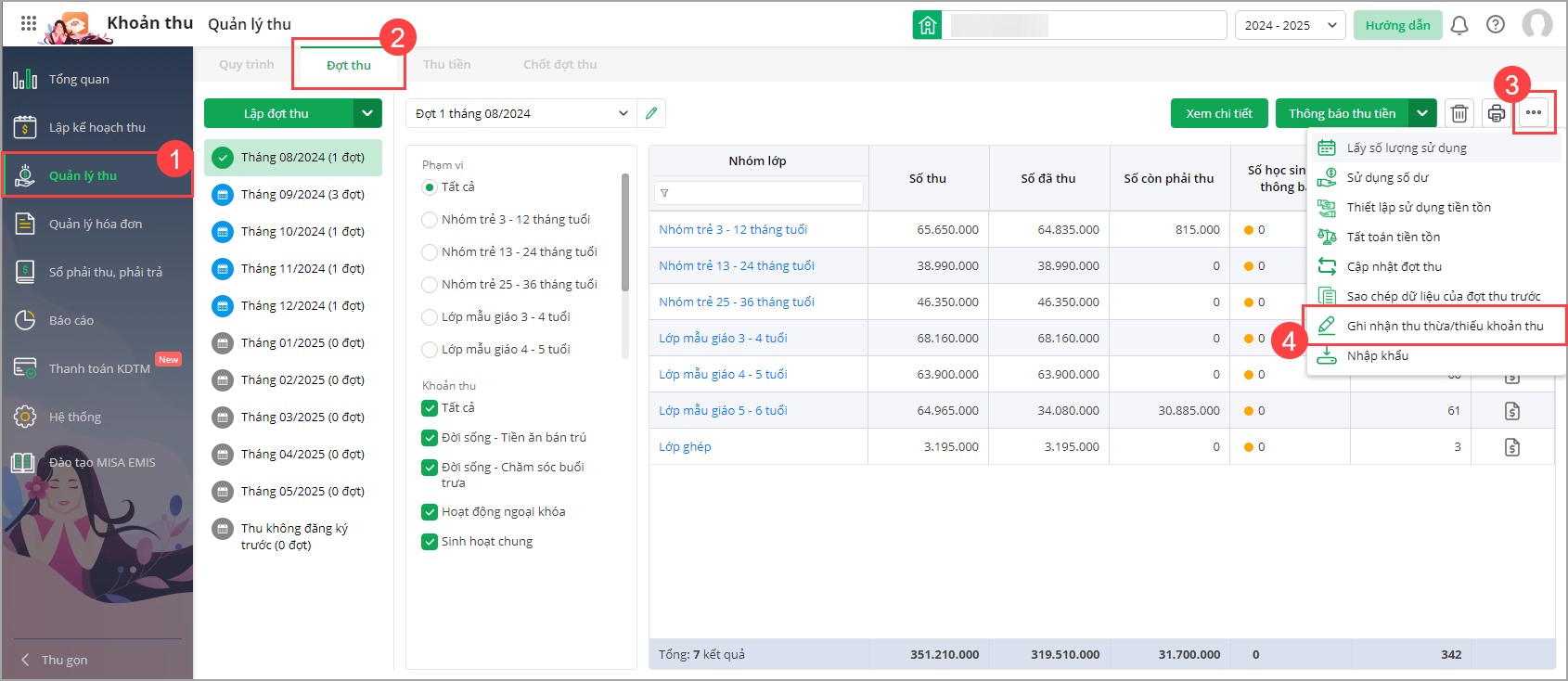Choose Sử dụng số dư menu item
The image size is (1568, 681).
pos(1436,177)
